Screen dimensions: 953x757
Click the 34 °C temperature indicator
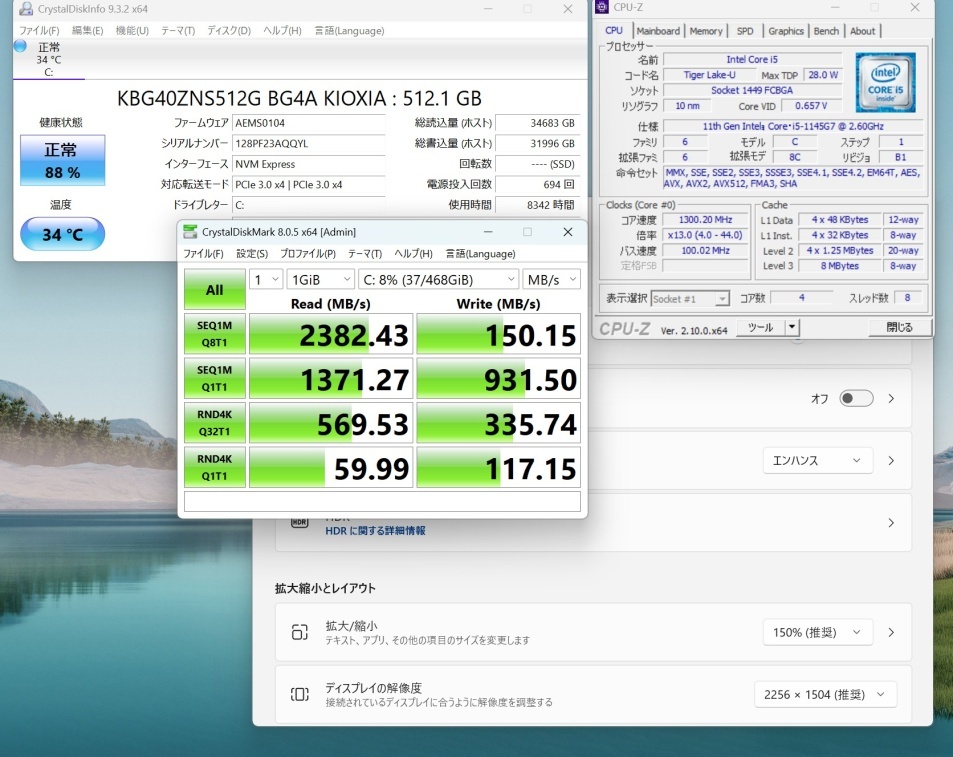pos(62,234)
